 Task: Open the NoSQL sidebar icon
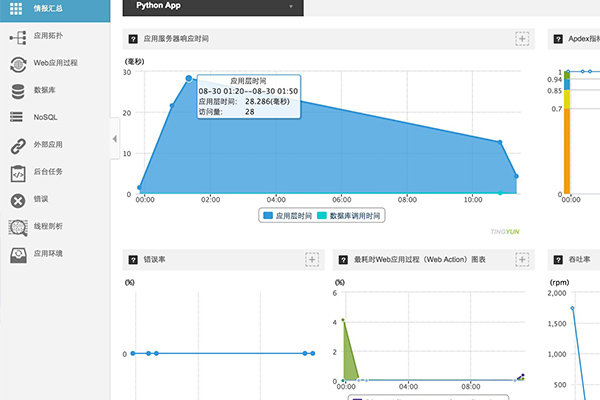coord(17,118)
